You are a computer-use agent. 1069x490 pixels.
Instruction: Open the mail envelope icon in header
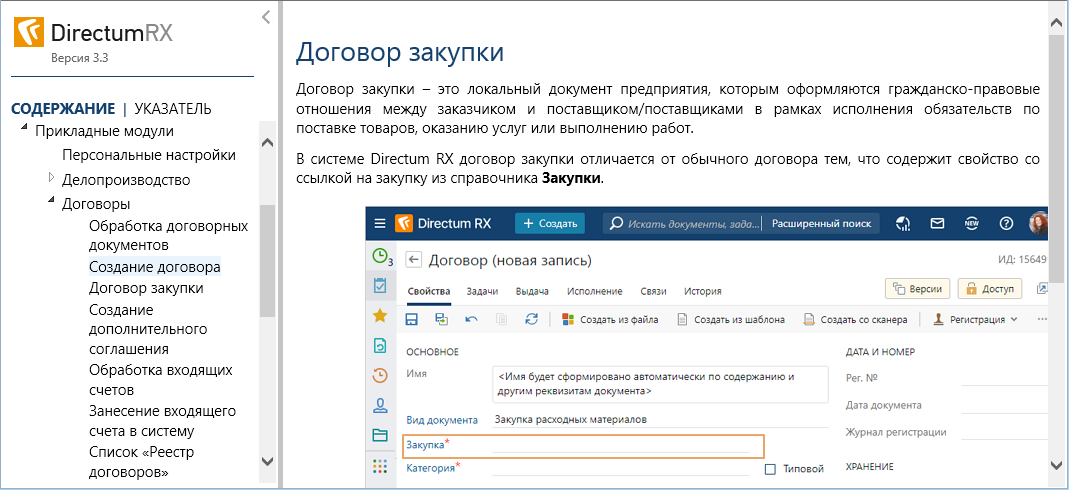coord(937,223)
